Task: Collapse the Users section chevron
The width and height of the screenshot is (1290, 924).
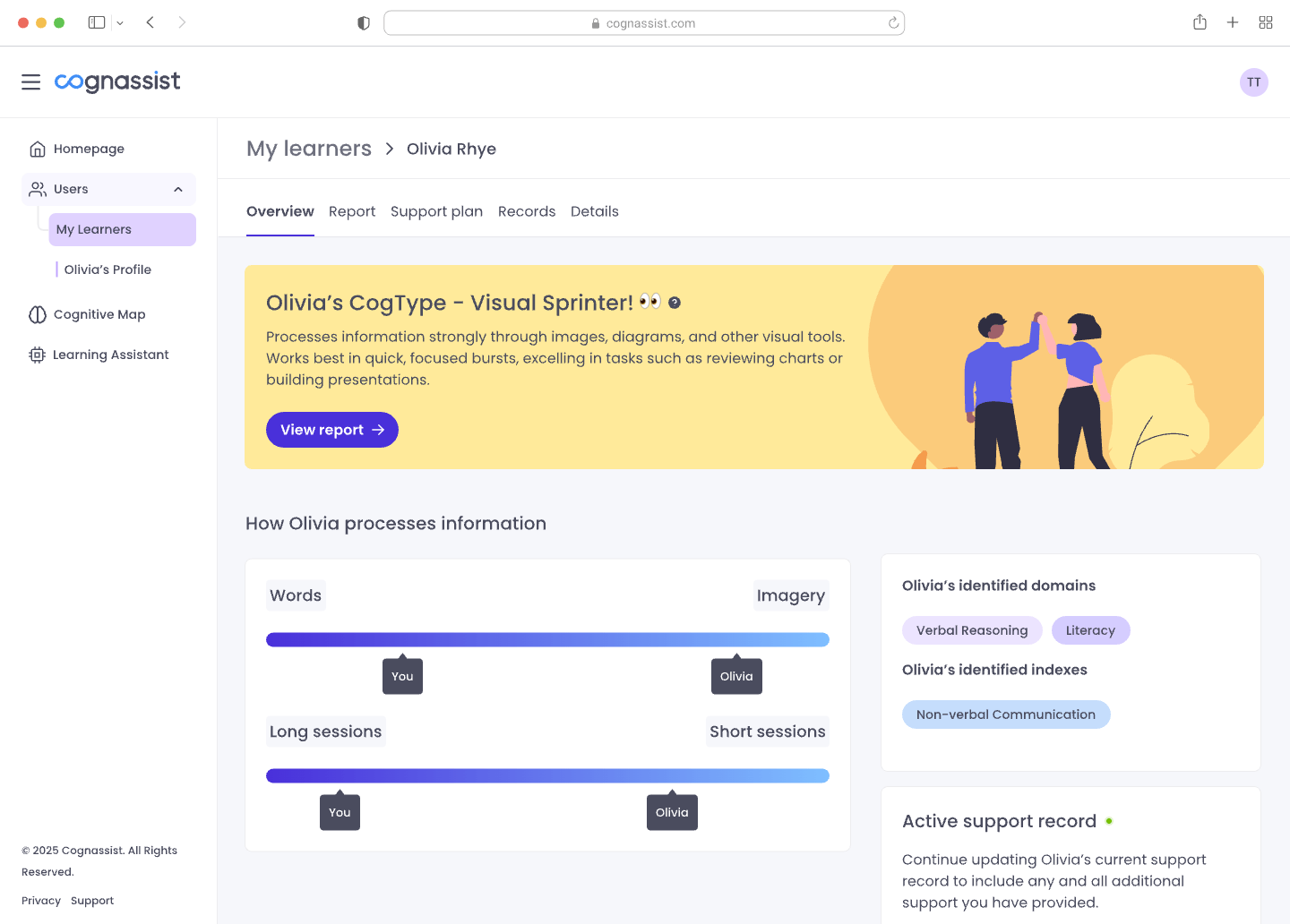Action: [178, 189]
